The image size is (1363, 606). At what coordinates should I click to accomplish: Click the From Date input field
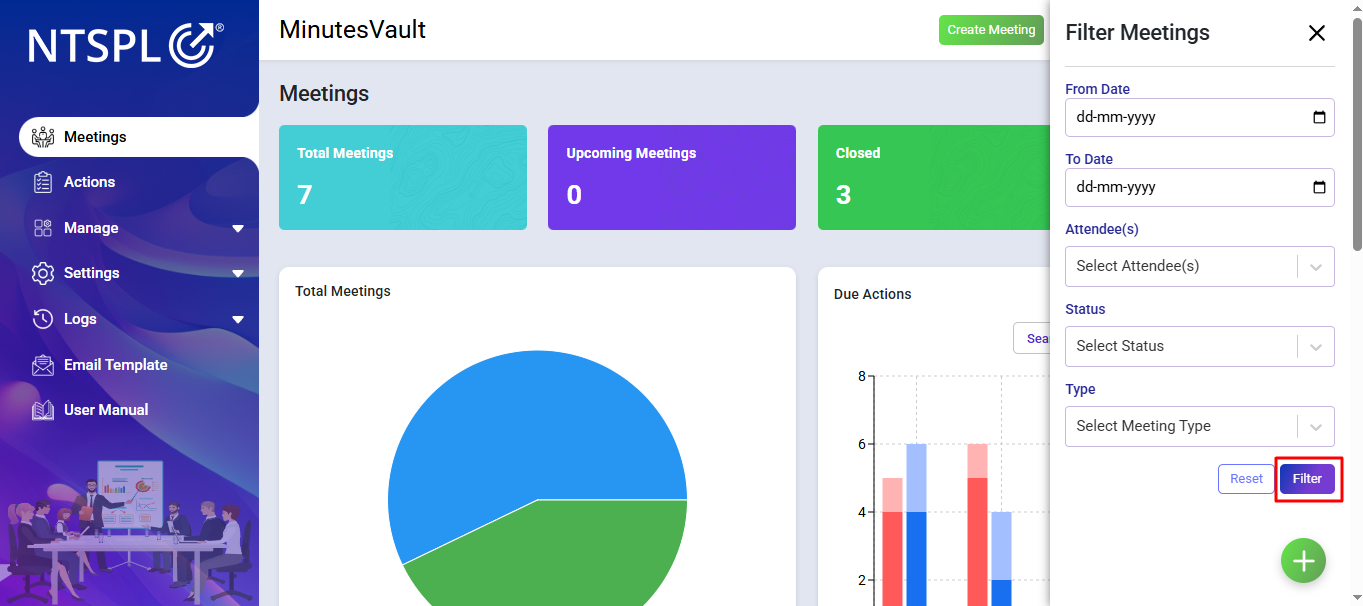(1200, 117)
